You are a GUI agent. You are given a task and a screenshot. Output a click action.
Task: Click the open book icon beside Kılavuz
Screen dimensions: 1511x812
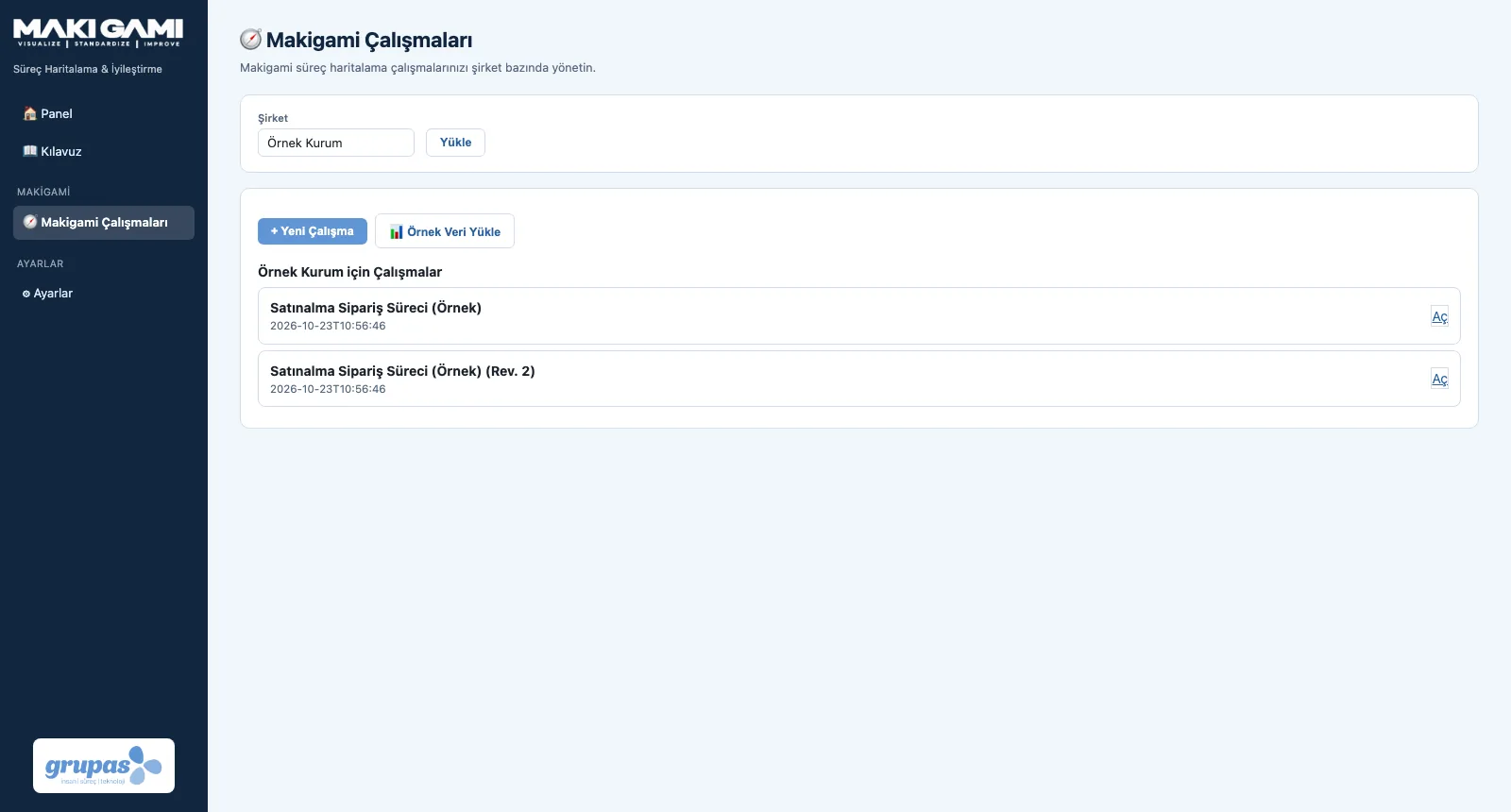tap(30, 151)
